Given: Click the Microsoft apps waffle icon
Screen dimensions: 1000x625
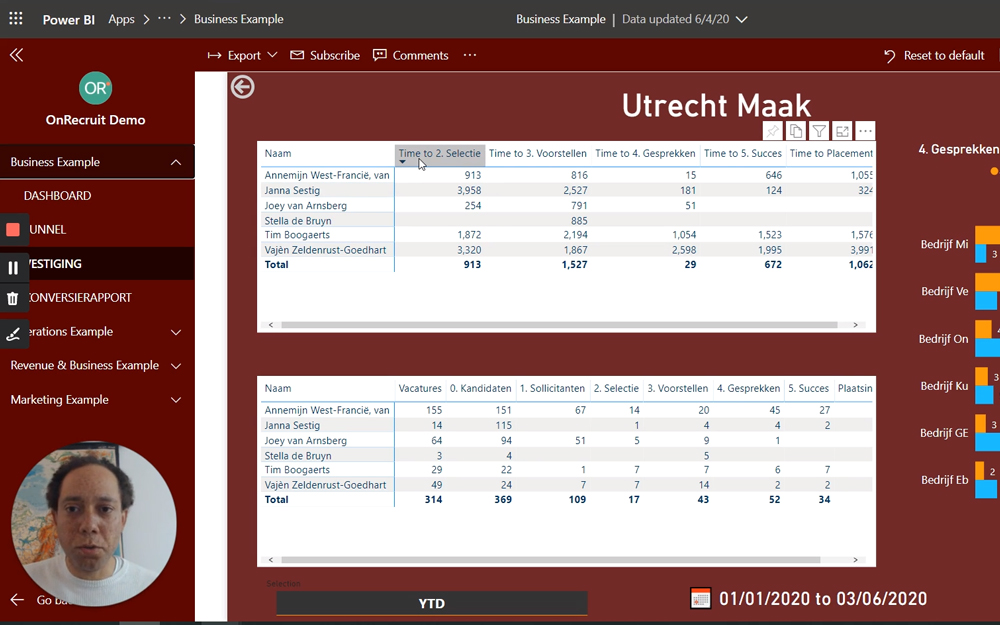Looking at the screenshot, I should pos(15,18).
